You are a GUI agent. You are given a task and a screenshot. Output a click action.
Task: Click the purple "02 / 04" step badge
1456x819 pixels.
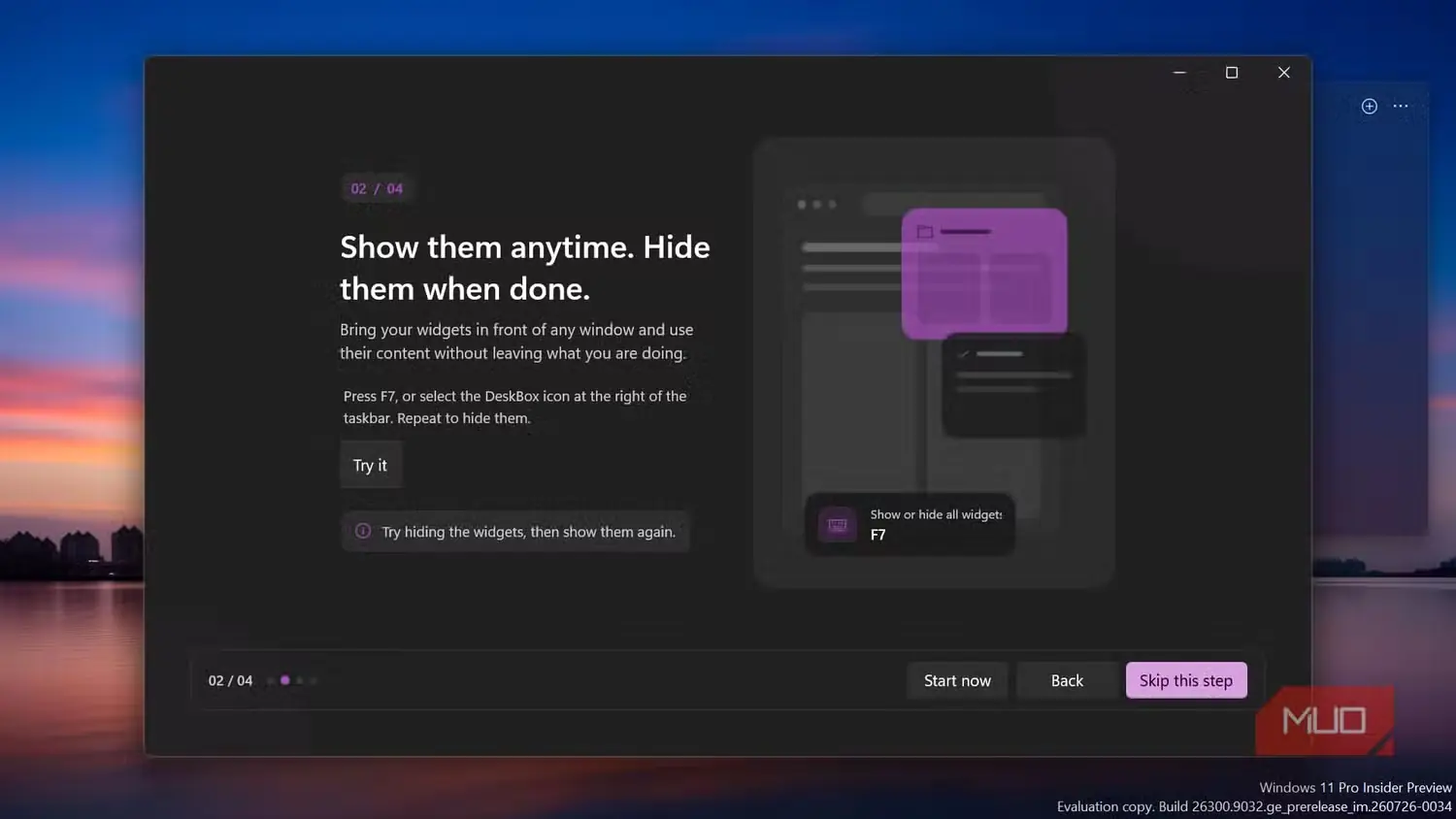click(x=377, y=188)
